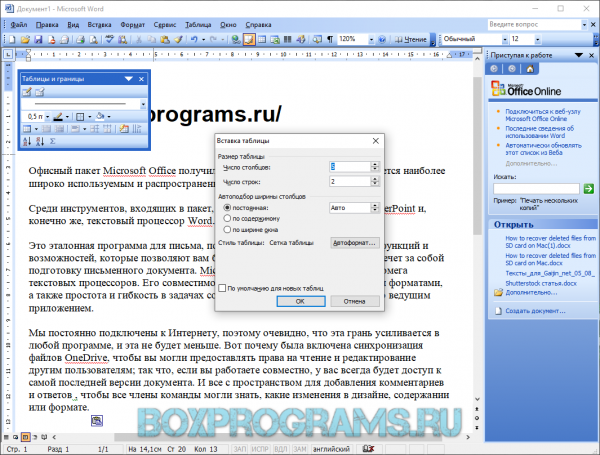The image size is (600, 455).
Task: Open 'Таблицы и границы' toolbar options triangle
Action: (x=129, y=79)
